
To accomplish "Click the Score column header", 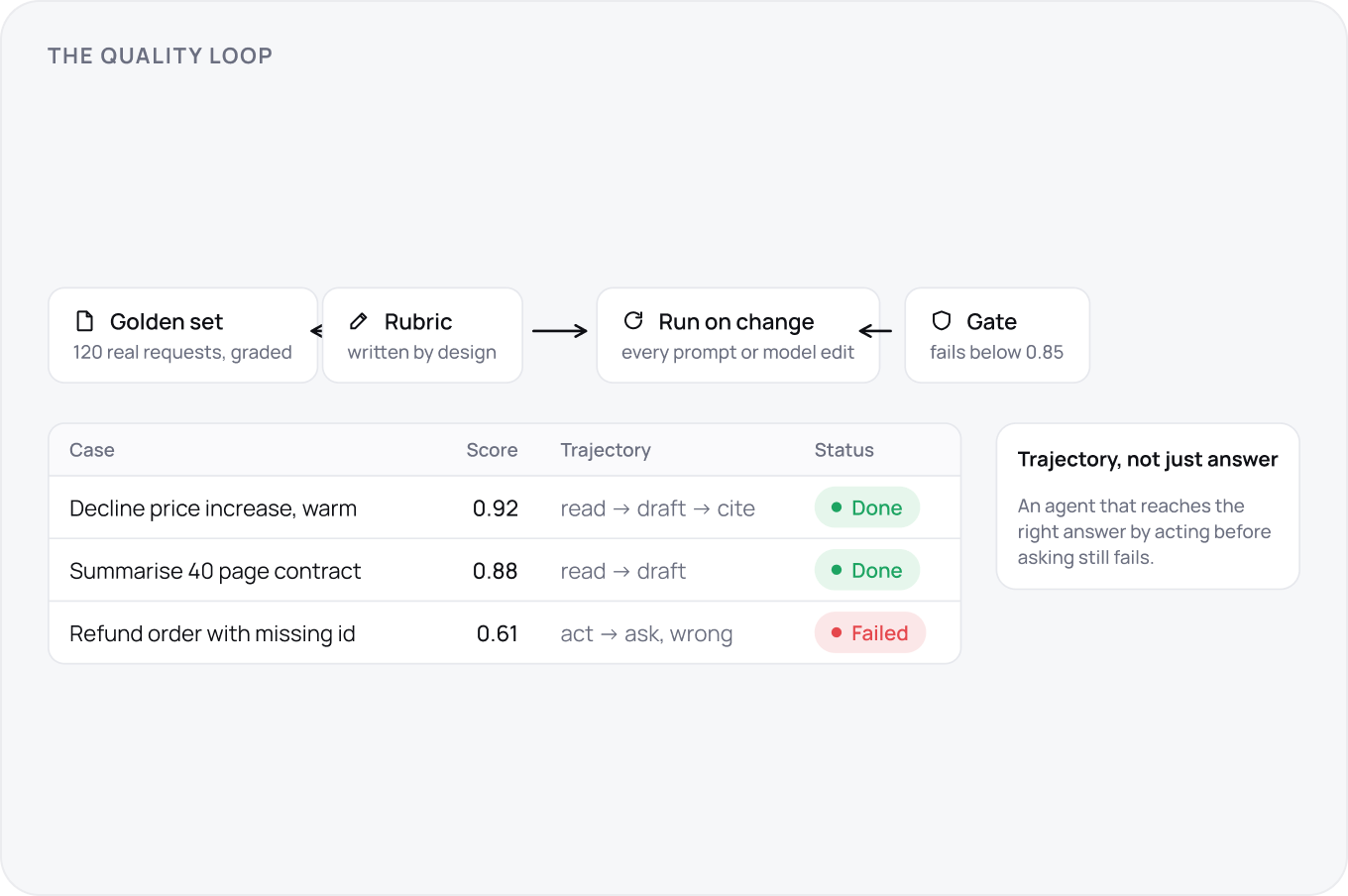I will point(492,450).
